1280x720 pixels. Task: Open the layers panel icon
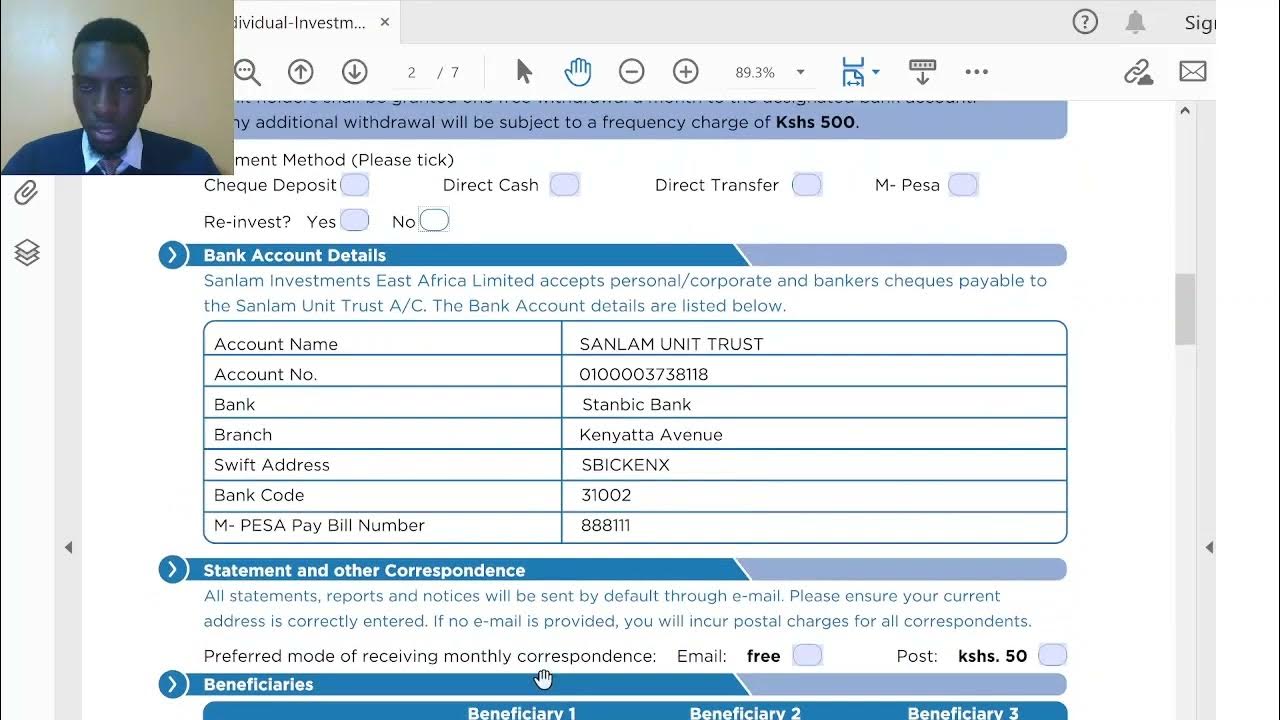point(27,253)
